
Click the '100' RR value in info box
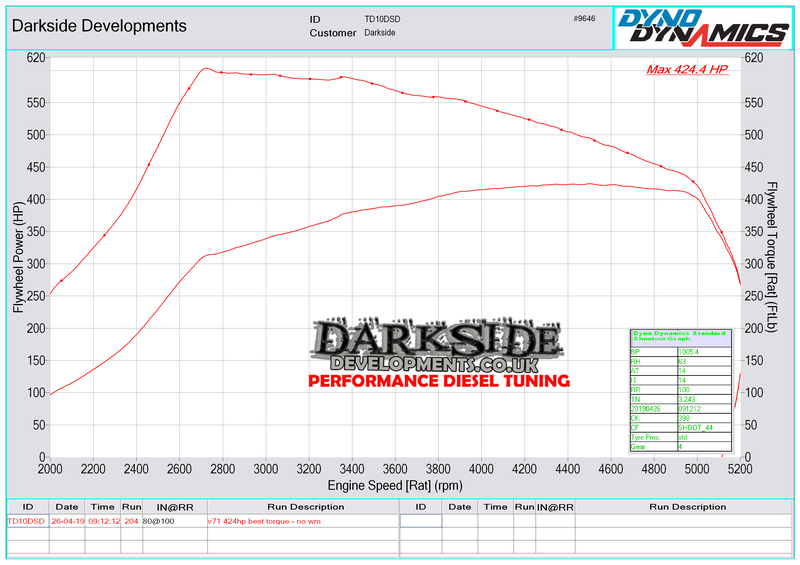coord(684,390)
